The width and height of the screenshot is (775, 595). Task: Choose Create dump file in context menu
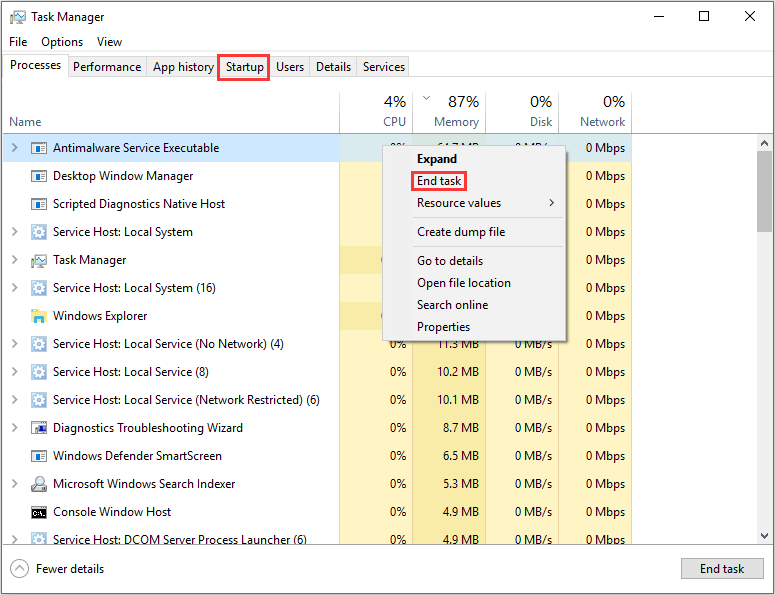tap(461, 232)
